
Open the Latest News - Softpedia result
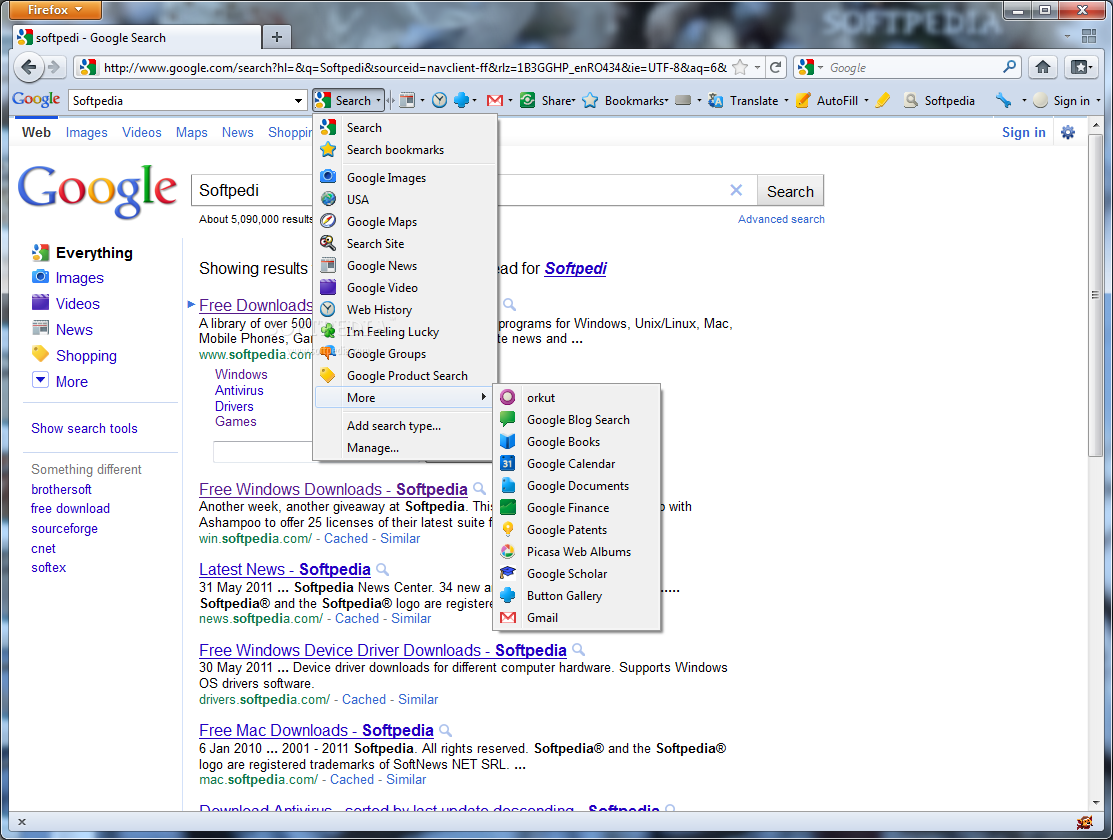(x=285, y=569)
